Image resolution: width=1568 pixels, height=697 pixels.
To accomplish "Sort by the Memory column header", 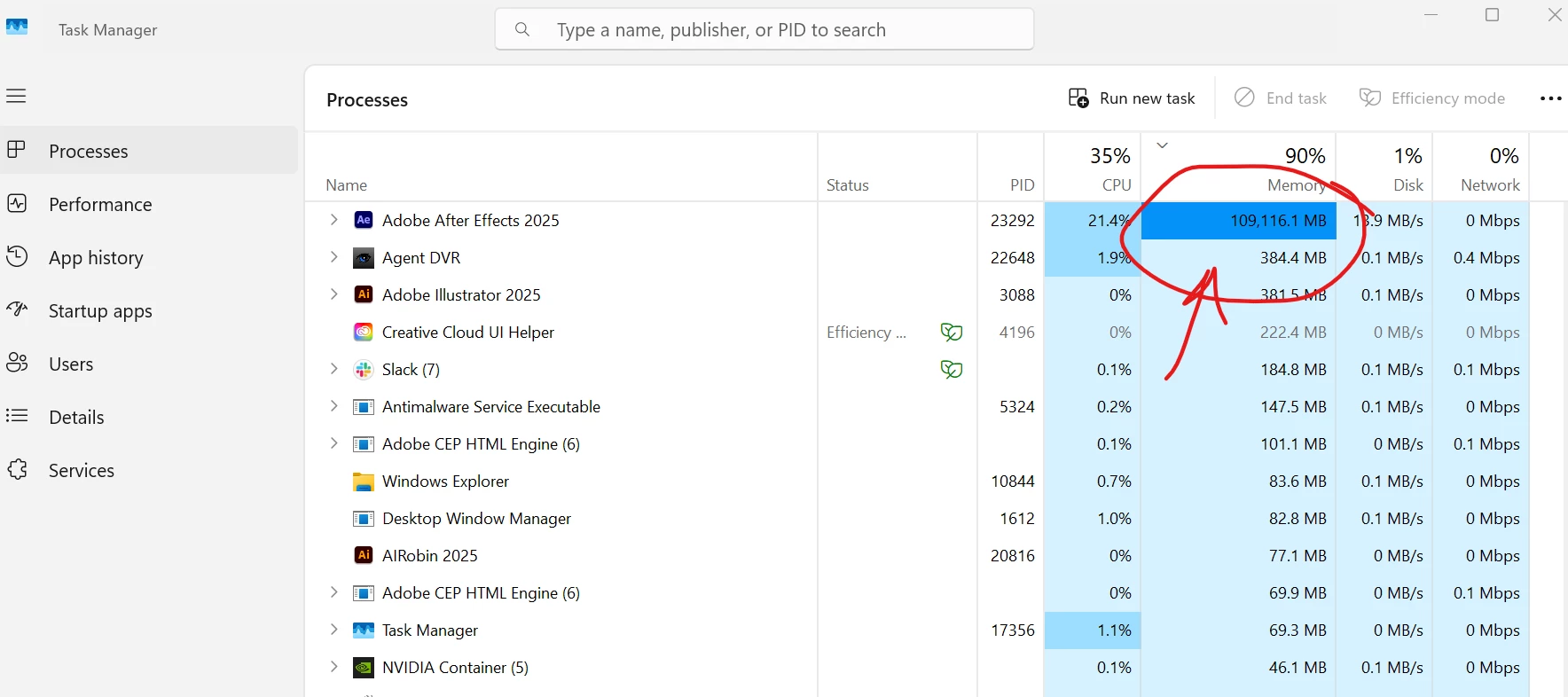I will [x=1239, y=168].
